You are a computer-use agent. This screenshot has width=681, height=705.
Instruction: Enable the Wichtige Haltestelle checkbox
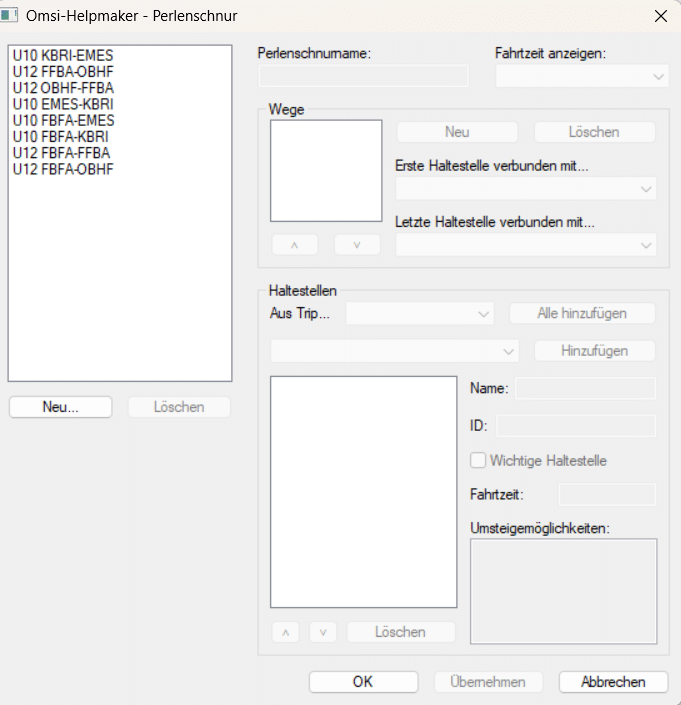point(479,461)
